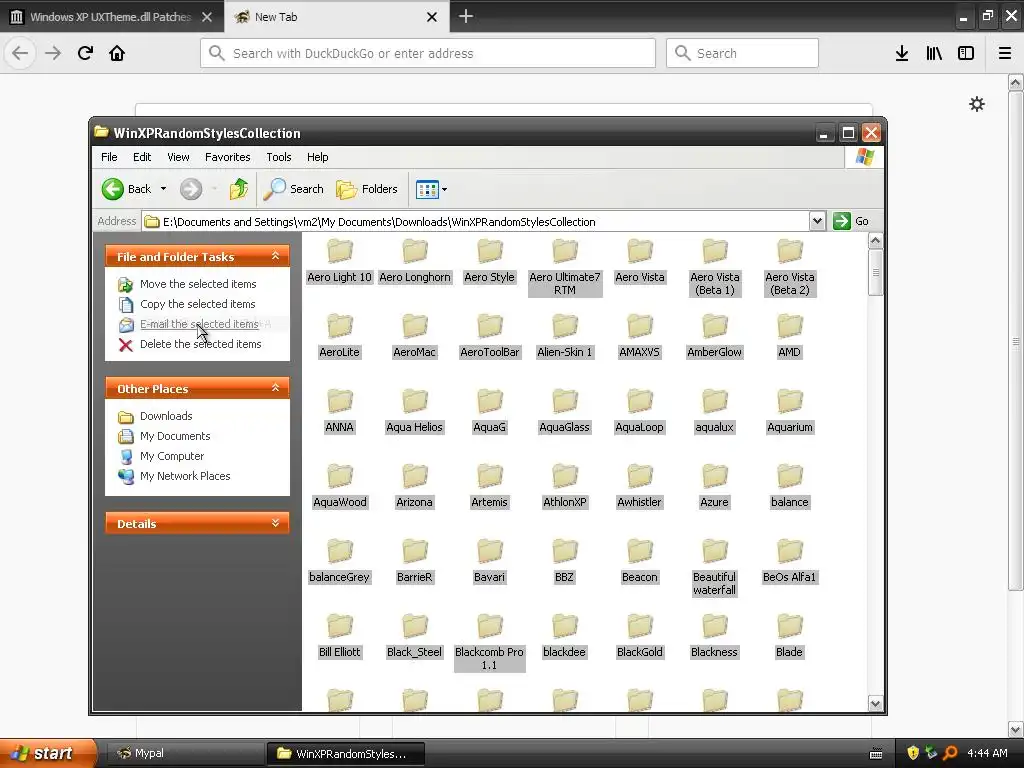The image size is (1024, 768).
Task: Close the New Tab browser tab
Action: pyautogui.click(x=432, y=17)
